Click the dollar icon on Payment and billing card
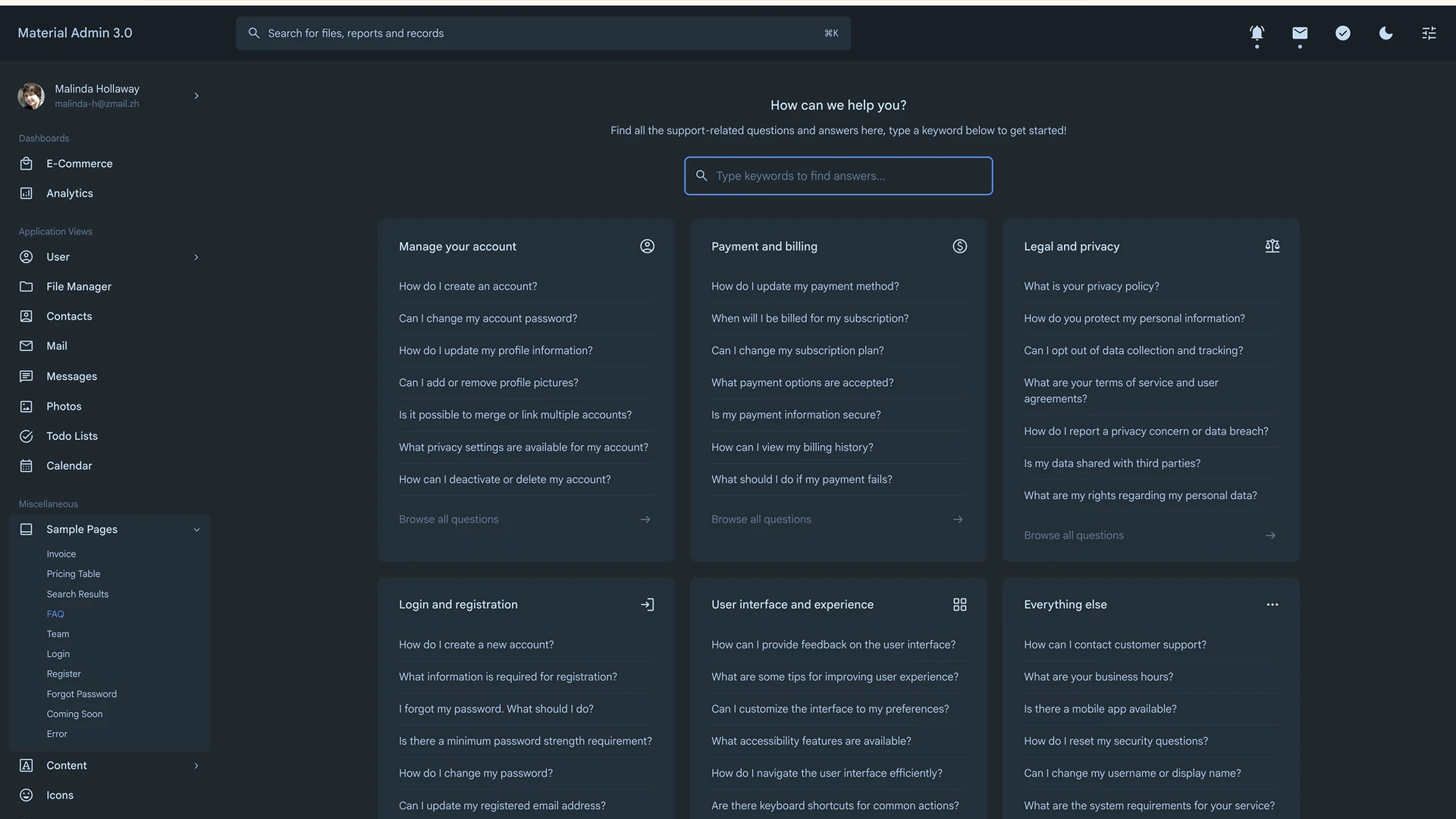 (959, 246)
